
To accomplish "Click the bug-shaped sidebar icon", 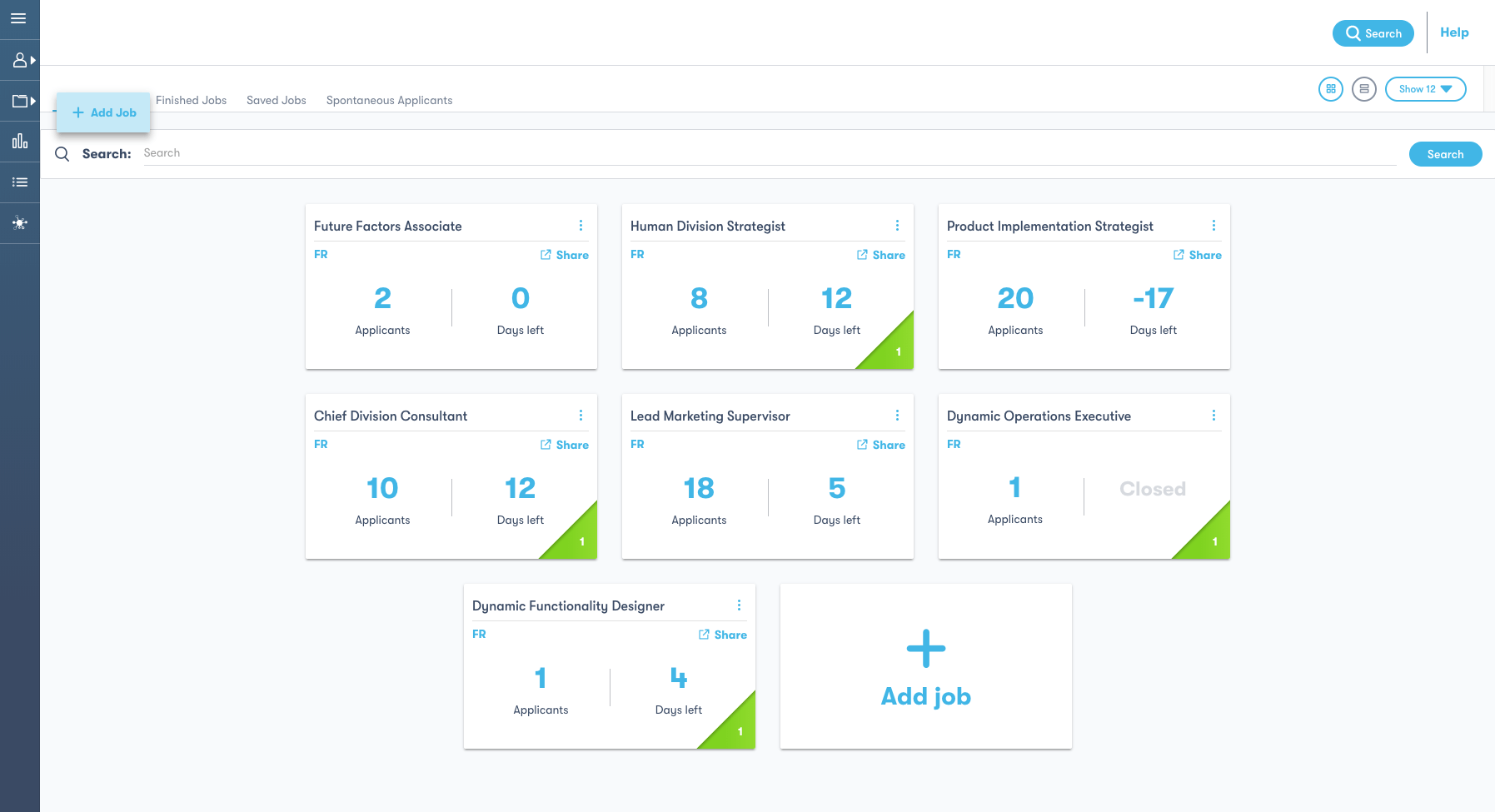I will (20, 223).
